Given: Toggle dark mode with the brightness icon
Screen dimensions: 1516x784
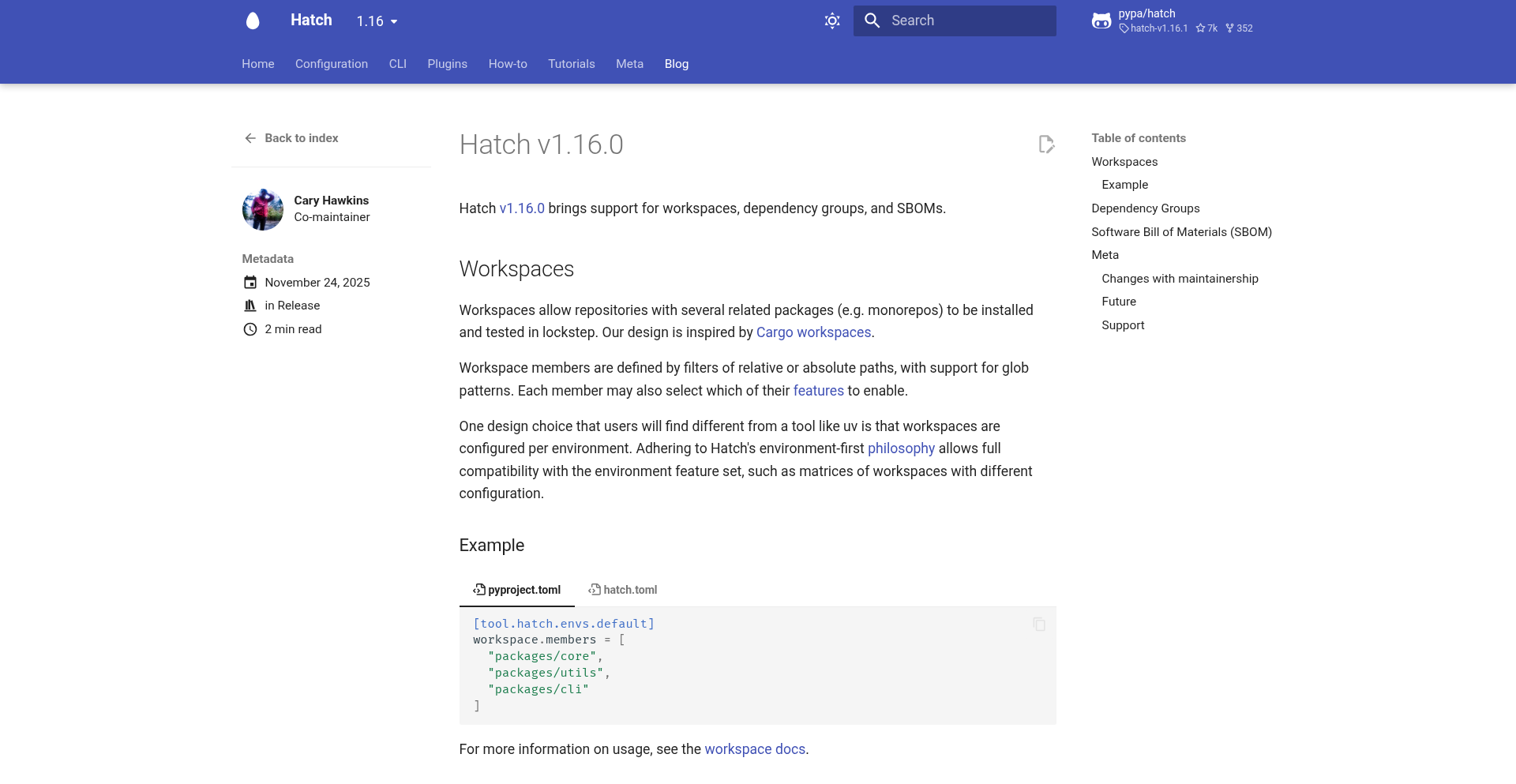Looking at the screenshot, I should coord(832,21).
